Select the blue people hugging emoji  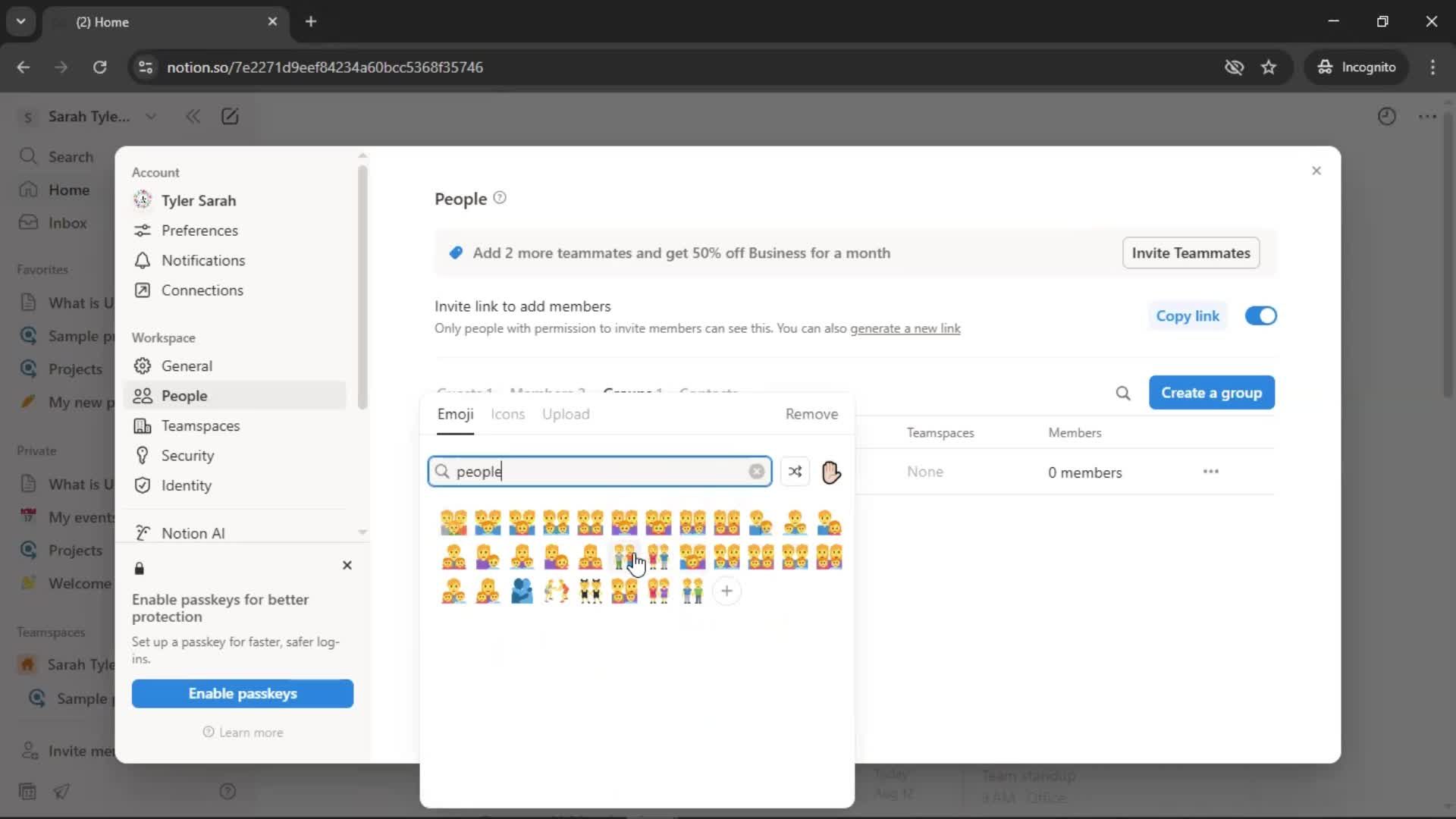point(522,591)
